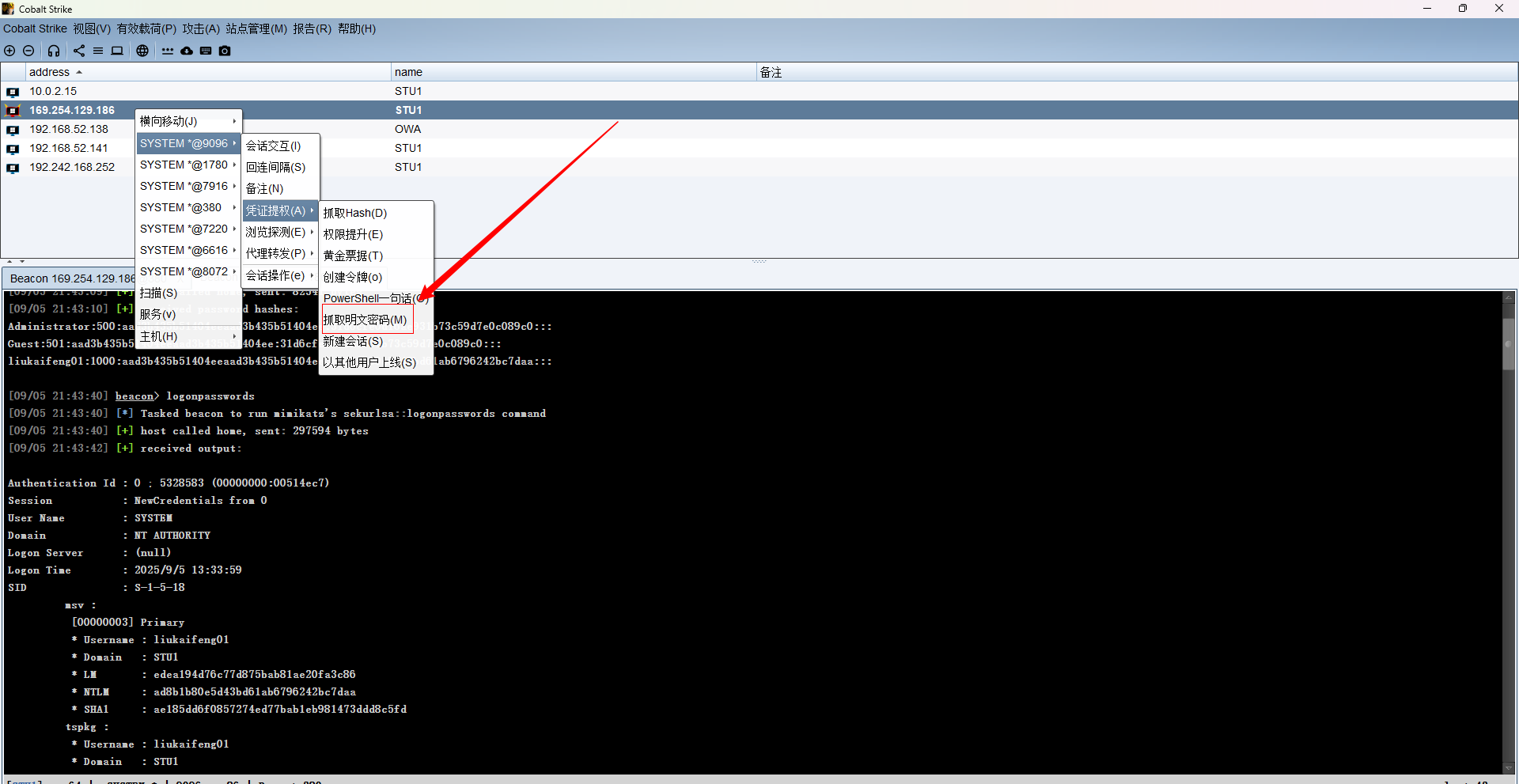Open the 有效载荷(P) menu
The width and height of the screenshot is (1519, 784).
tap(146, 28)
